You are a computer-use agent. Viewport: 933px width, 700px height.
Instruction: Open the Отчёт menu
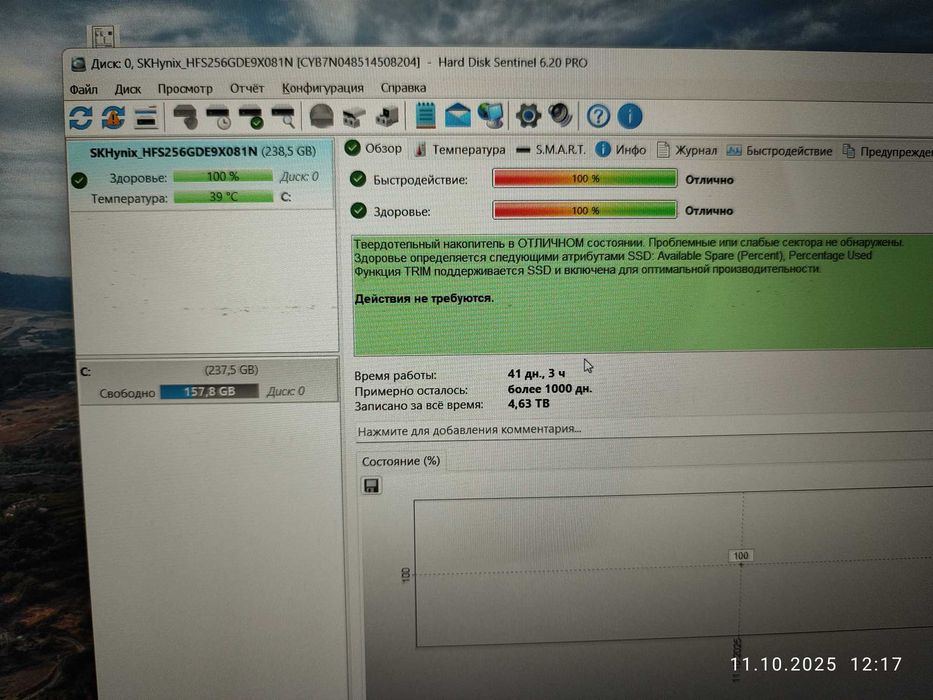pyautogui.click(x=247, y=88)
